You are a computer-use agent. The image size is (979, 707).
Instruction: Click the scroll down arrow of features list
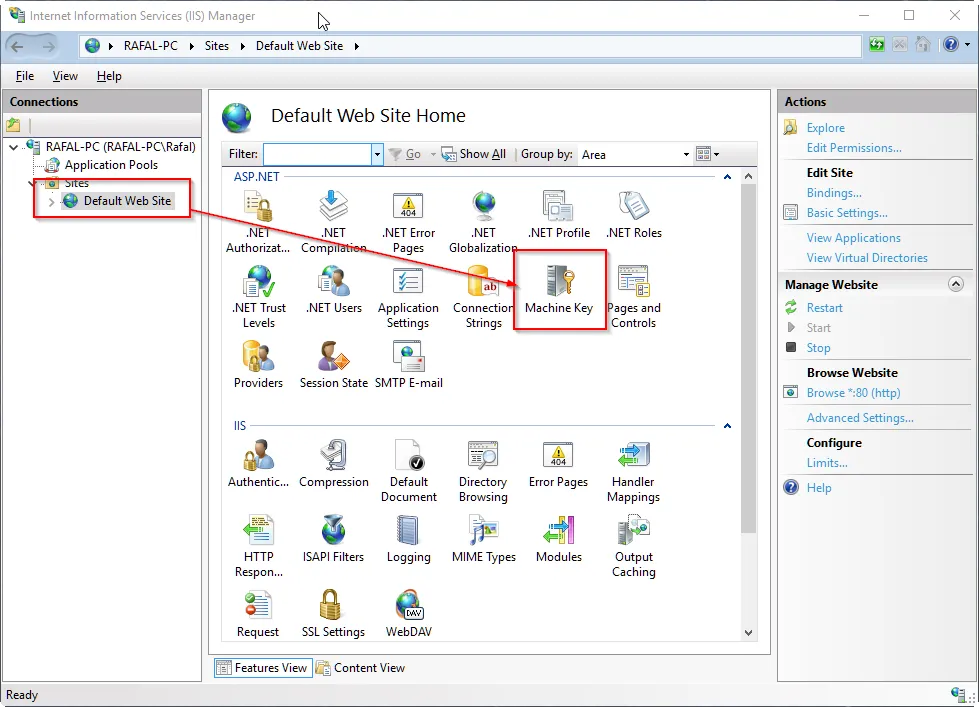[748, 633]
